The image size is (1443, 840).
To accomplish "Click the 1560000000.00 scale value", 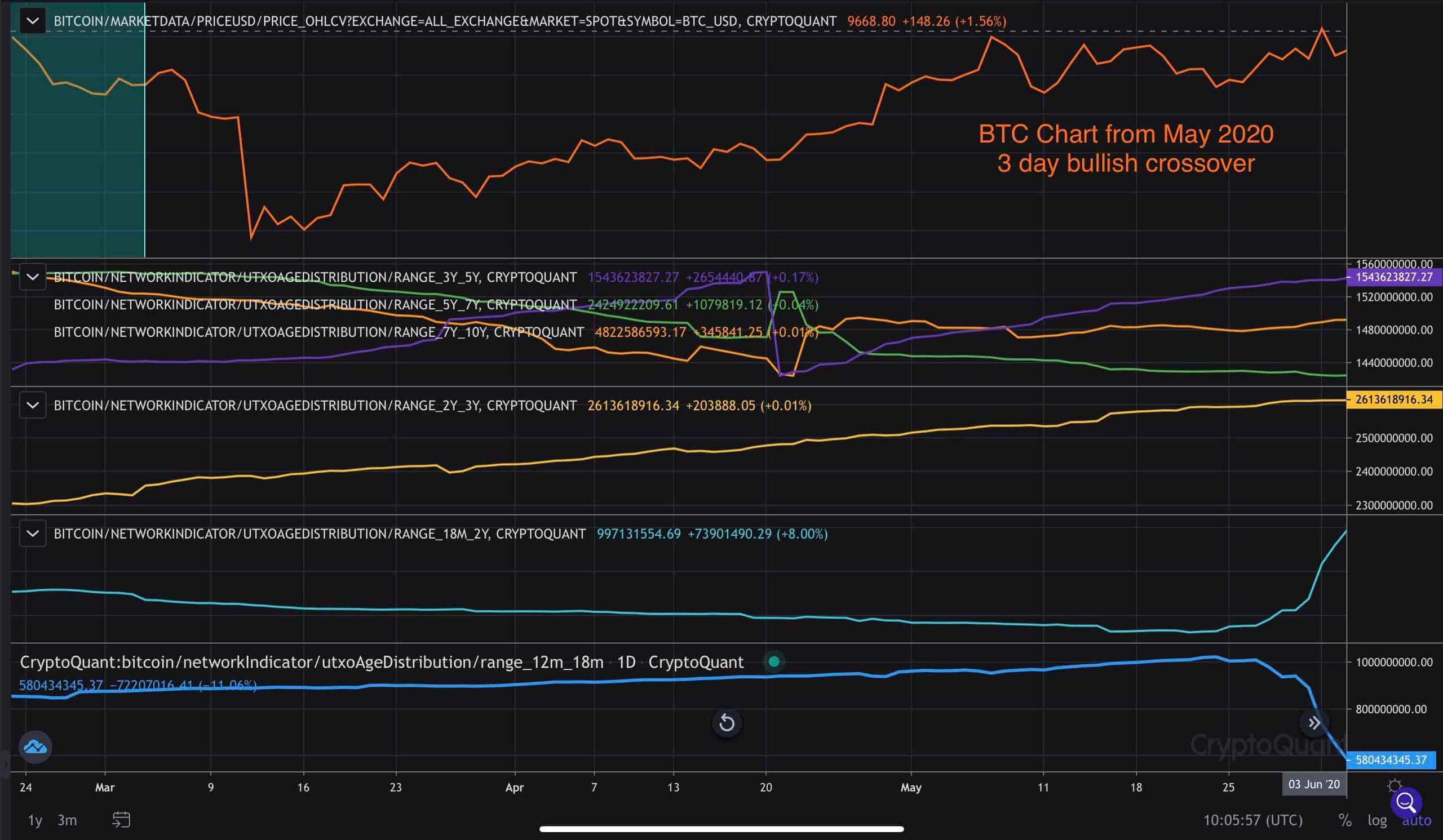I will 1394,264.
